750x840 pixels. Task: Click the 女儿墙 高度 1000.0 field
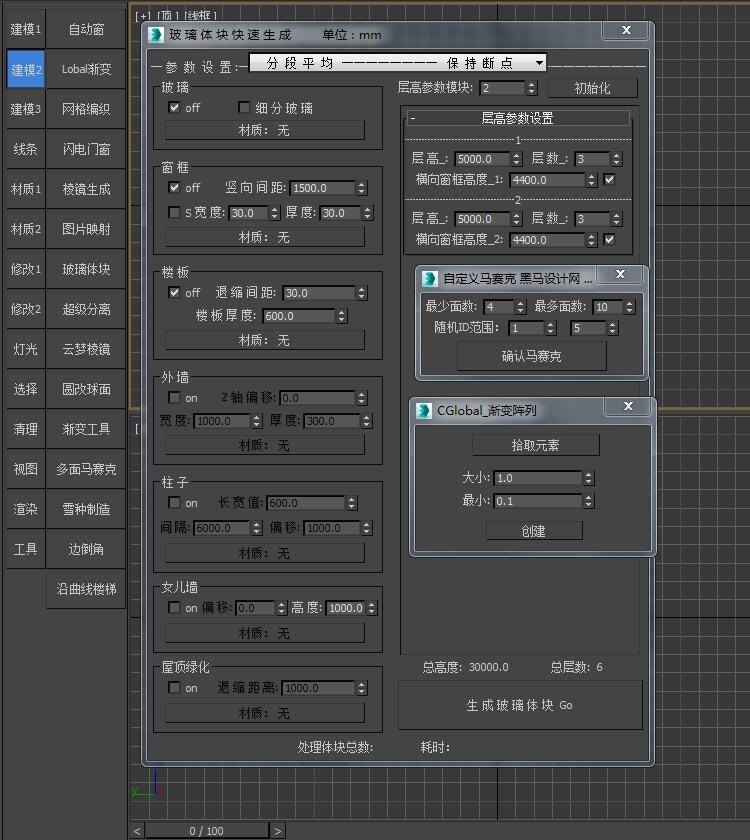click(x=346, y=608)
